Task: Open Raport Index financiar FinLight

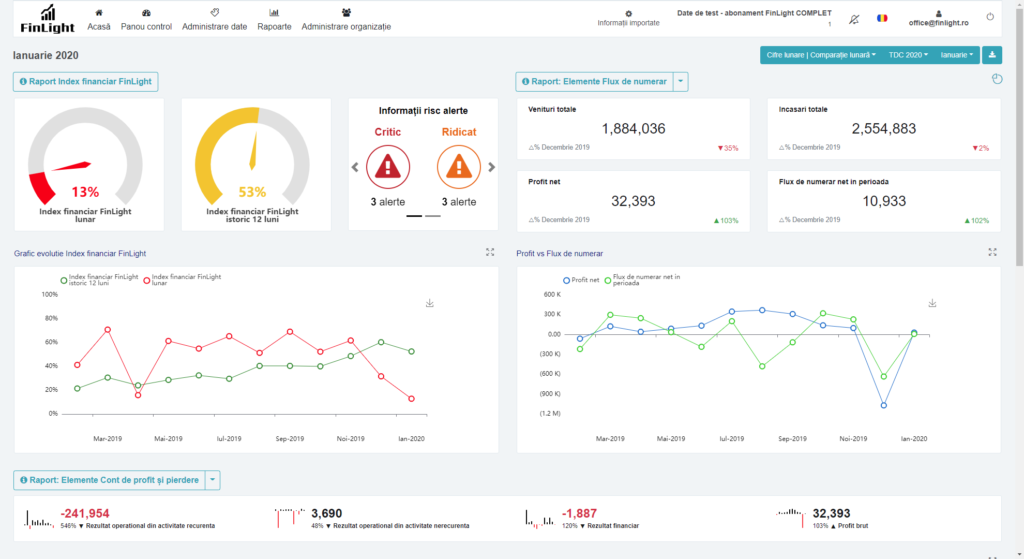Action: point(86,82)
